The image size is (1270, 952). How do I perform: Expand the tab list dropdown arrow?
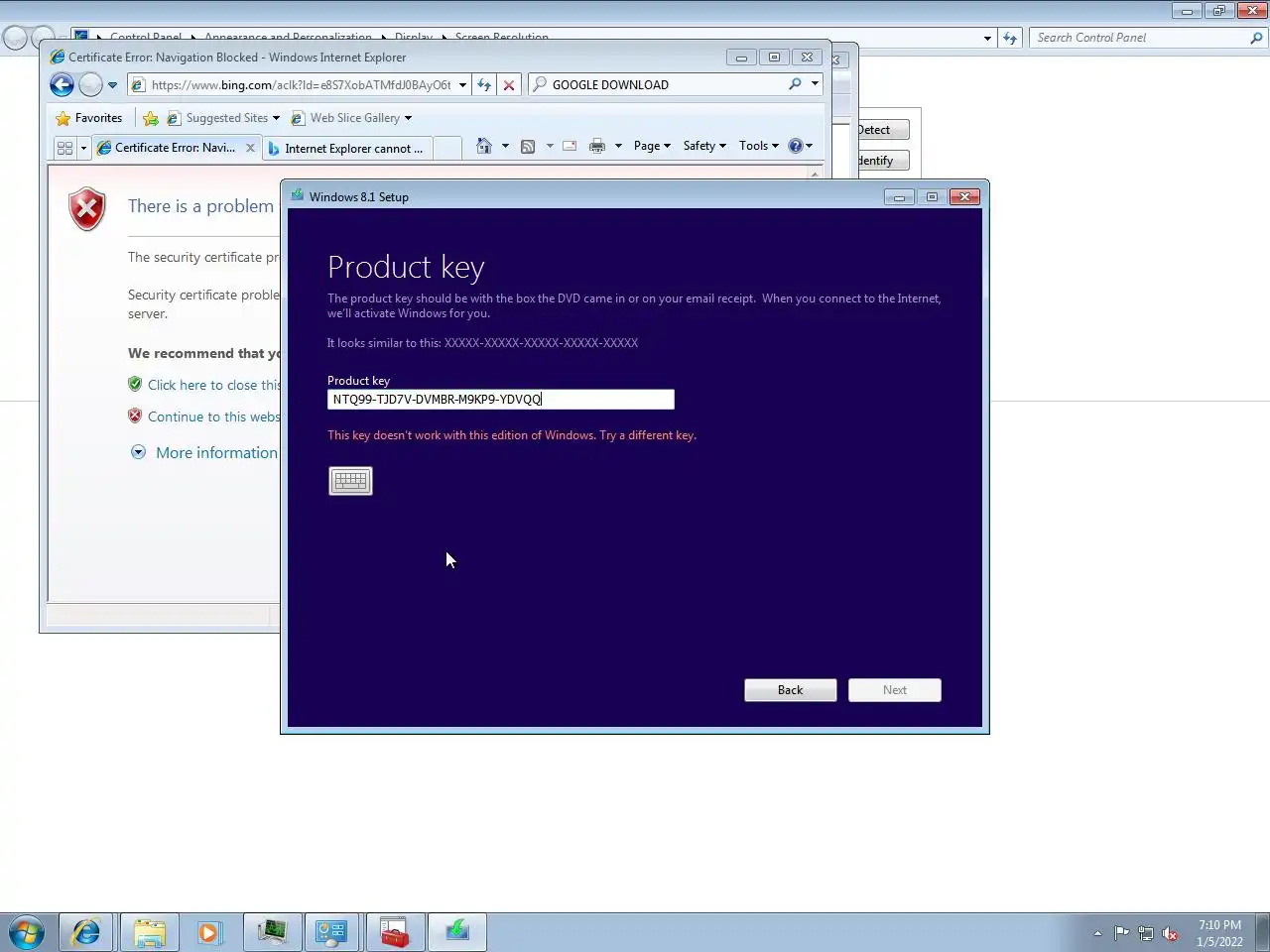click(x=83, y=148)
